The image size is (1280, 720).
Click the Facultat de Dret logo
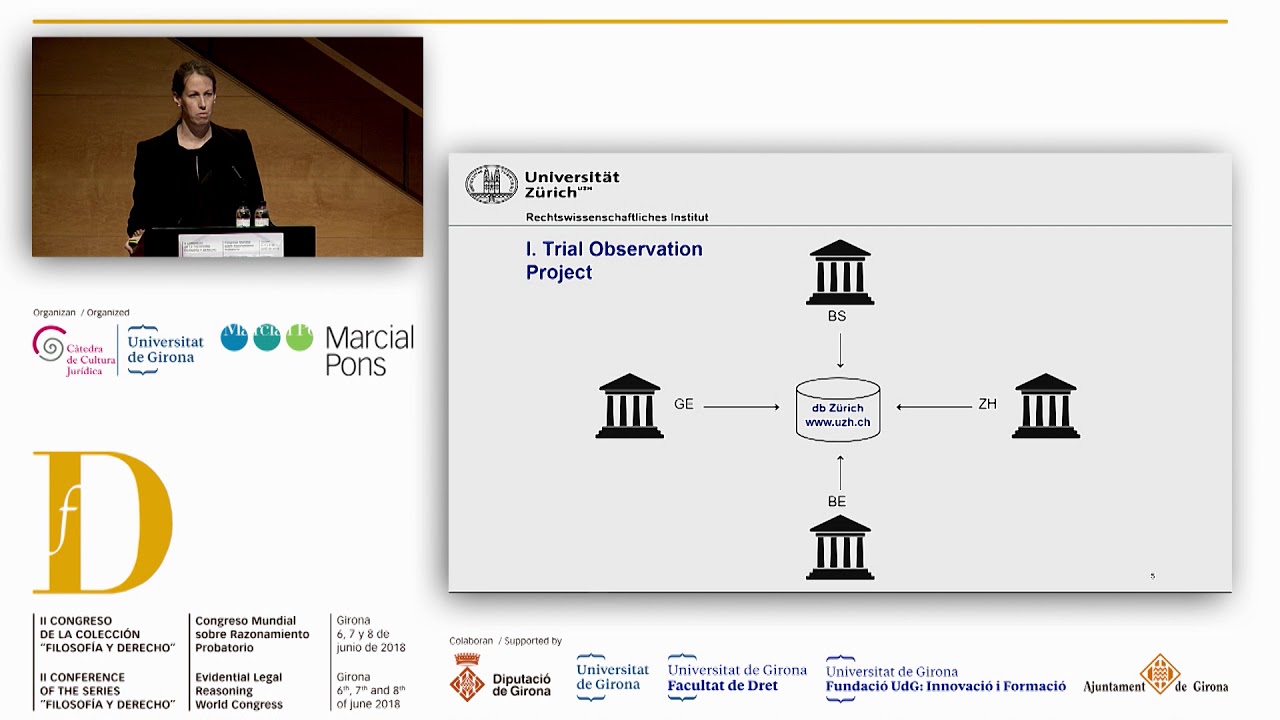(737, 677)
